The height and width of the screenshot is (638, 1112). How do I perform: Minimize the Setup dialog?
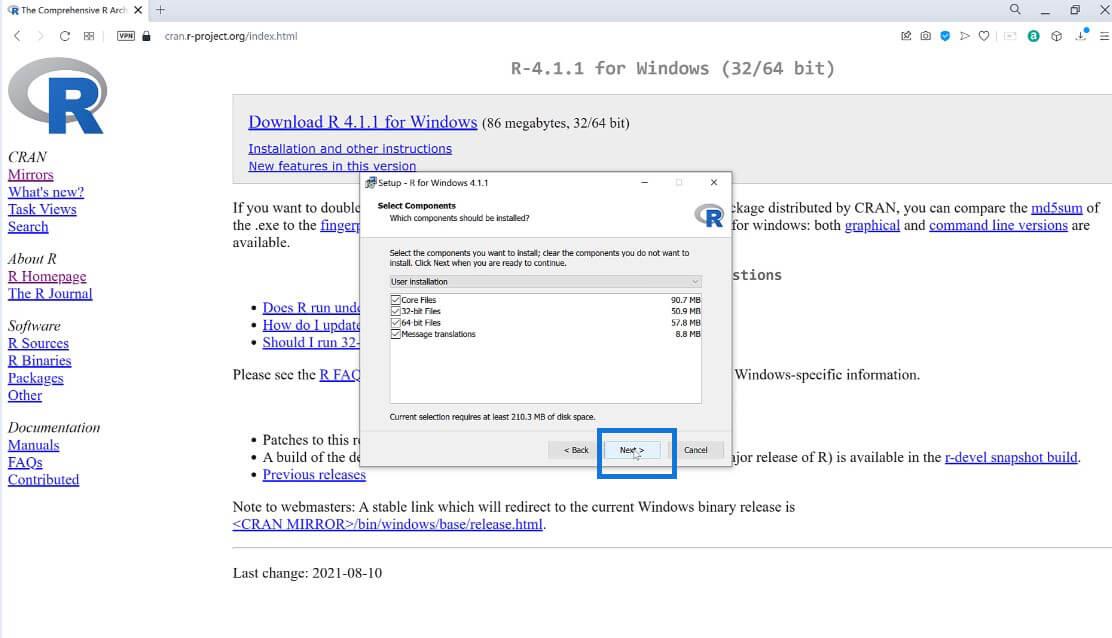(644, 182)
